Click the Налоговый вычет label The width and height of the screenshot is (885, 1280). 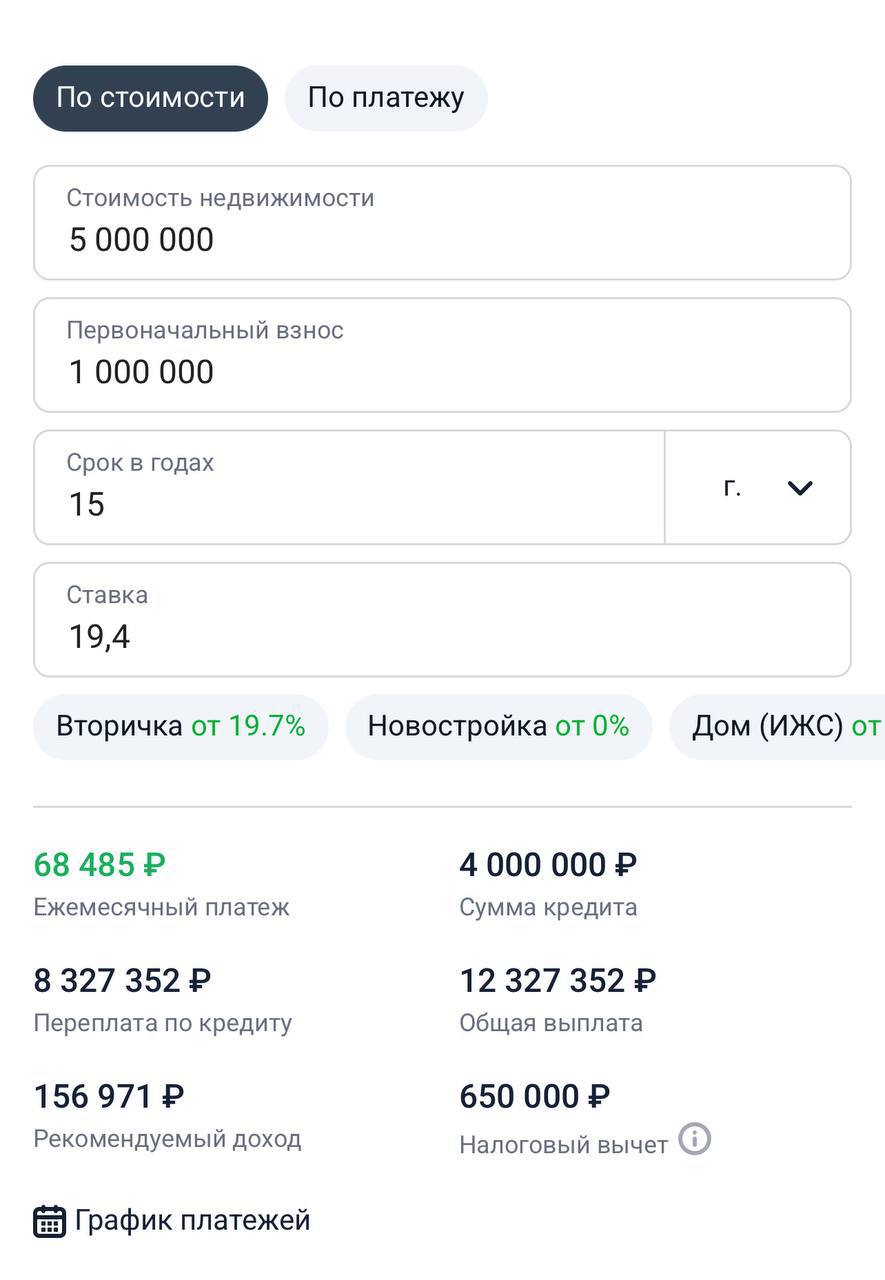click(563, 1145)
